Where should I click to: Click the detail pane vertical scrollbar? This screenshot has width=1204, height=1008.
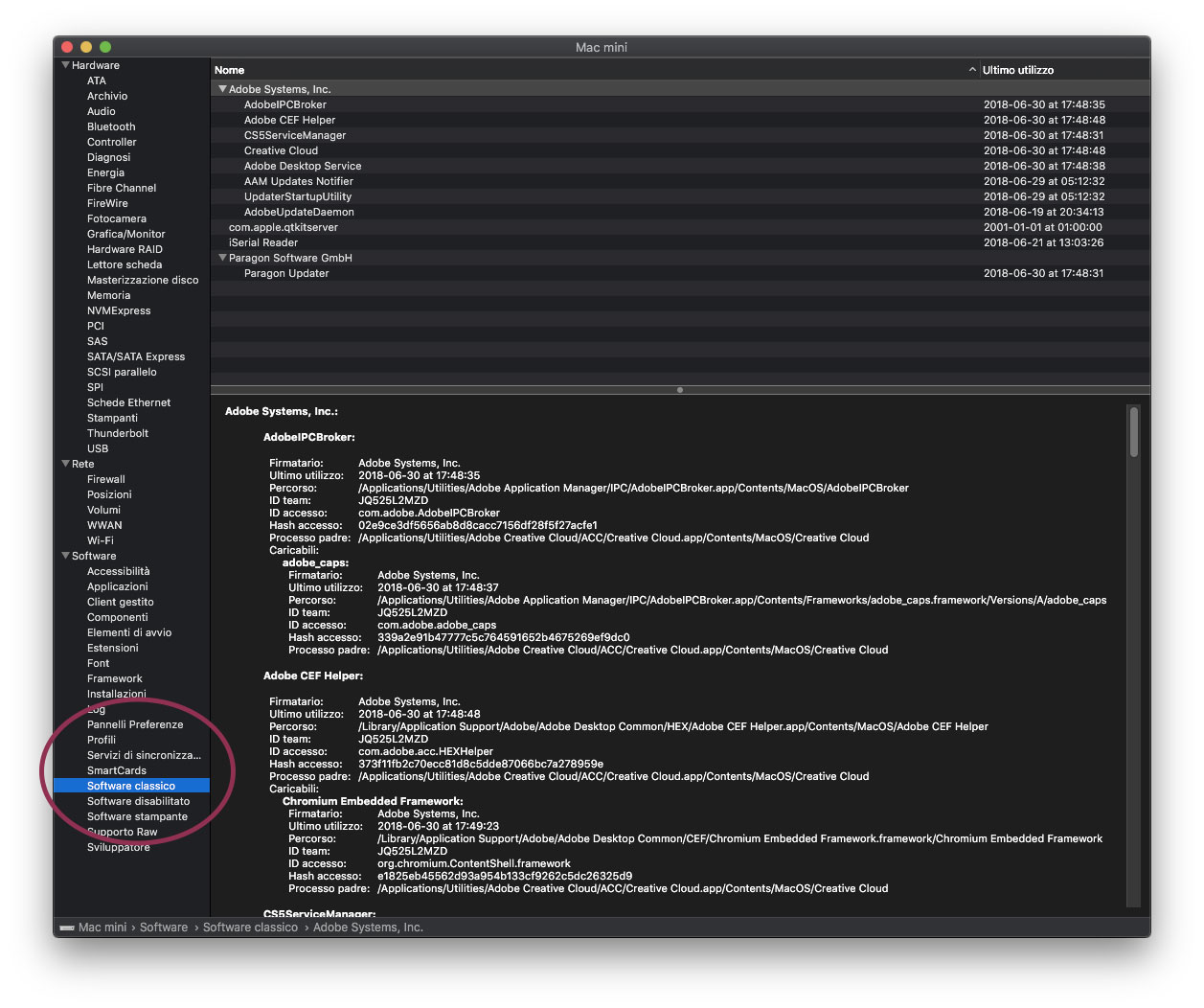coord(1134,431)
